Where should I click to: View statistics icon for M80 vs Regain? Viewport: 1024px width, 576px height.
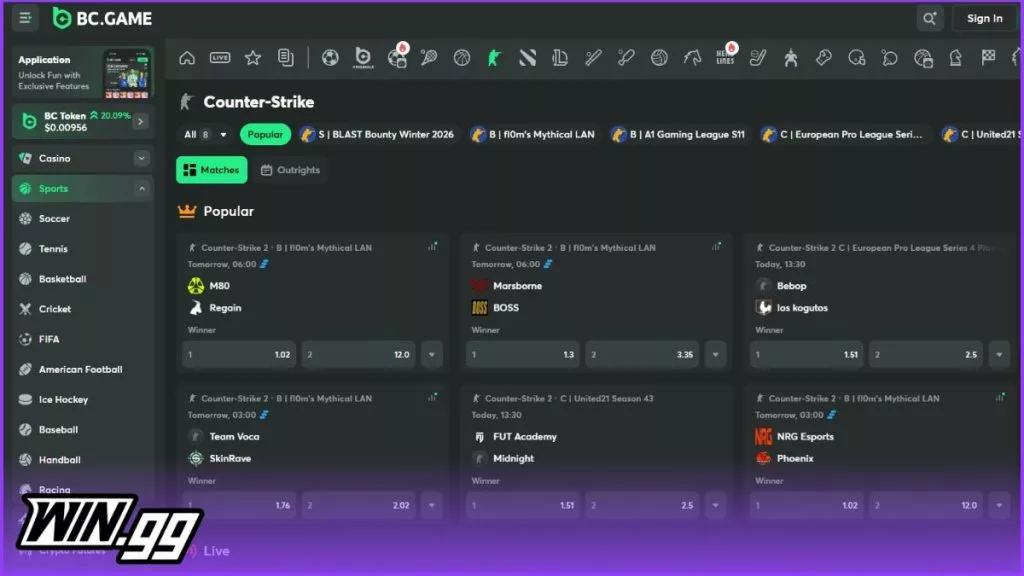432,246
